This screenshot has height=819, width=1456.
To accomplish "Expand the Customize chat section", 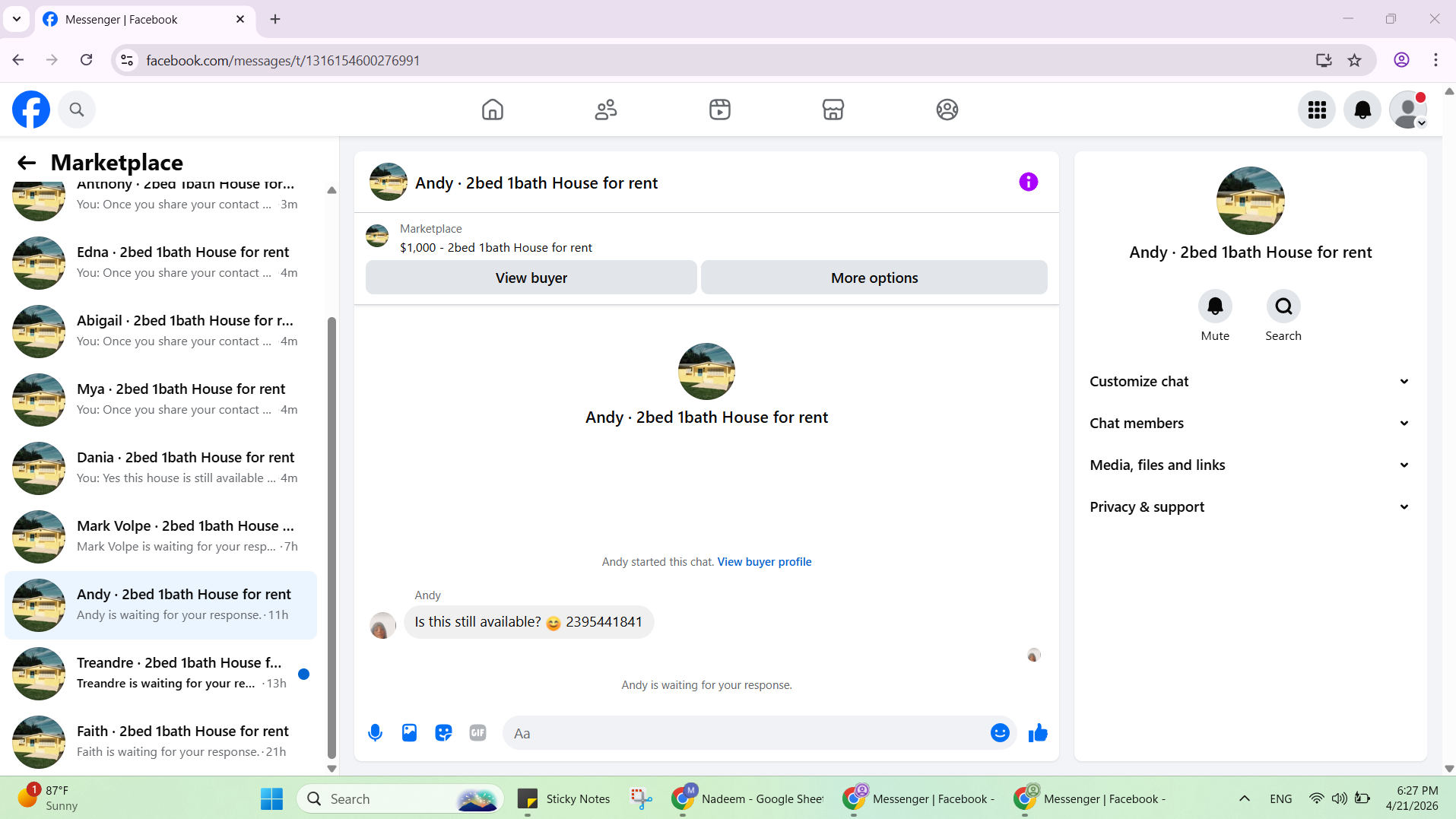I will 1250,382.
